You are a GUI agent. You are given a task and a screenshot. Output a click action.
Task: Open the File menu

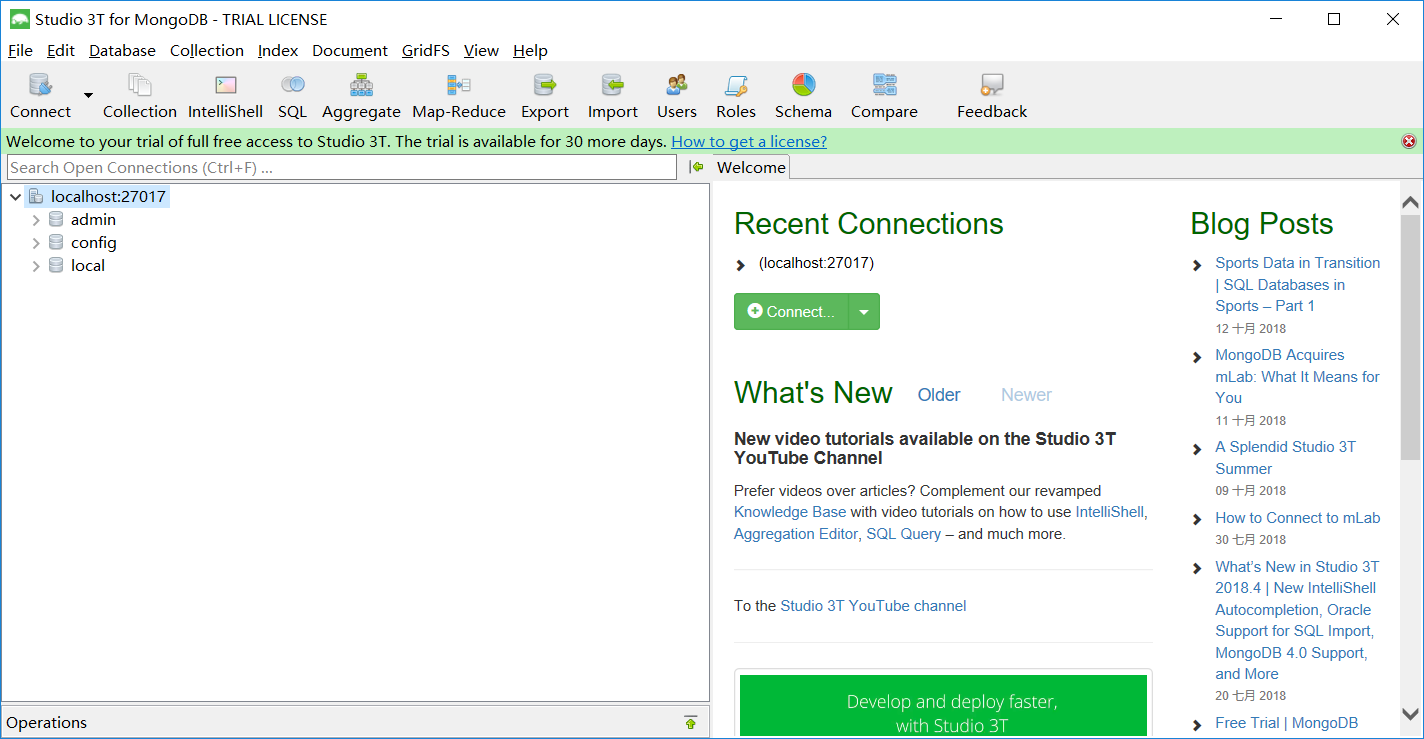(x=20, y=50)
